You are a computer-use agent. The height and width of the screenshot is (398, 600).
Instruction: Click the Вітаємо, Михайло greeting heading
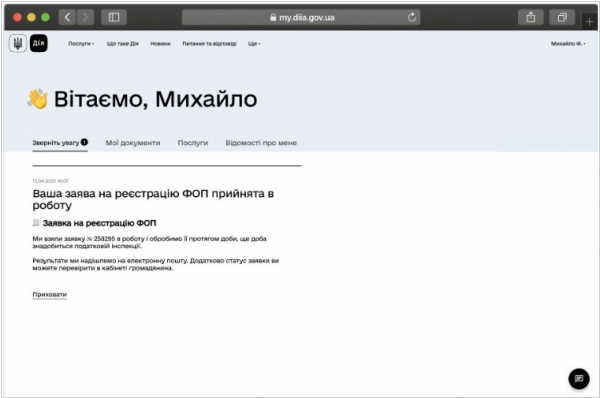155,99
